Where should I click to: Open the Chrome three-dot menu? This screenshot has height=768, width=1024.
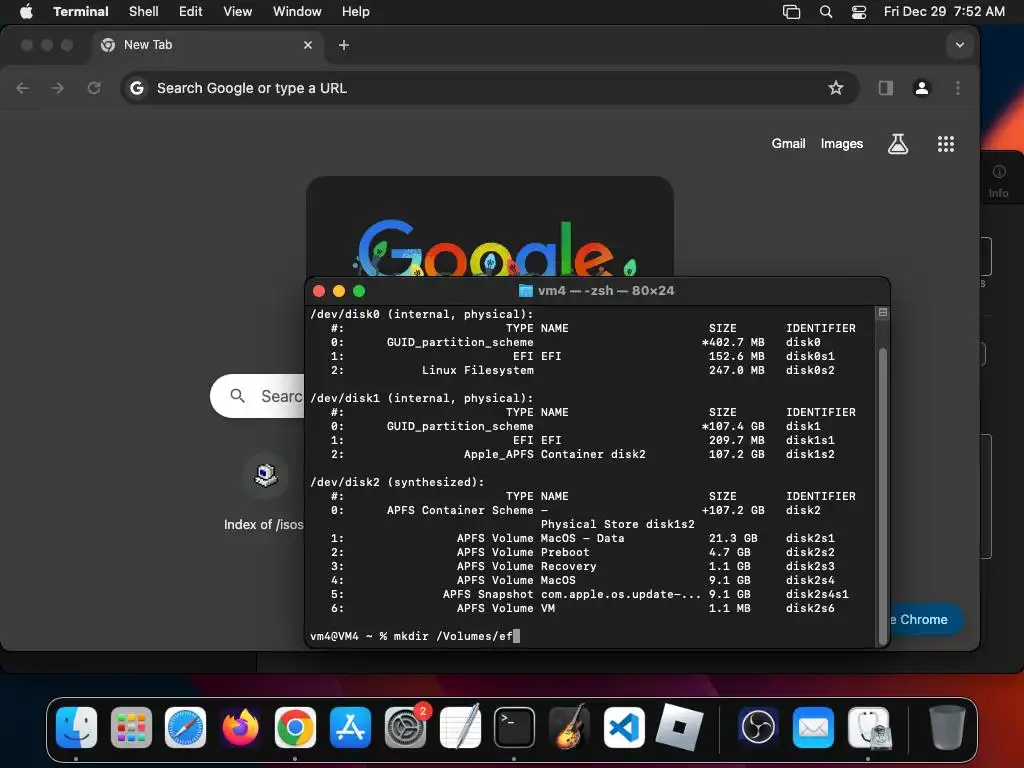(x=957, y=88)
